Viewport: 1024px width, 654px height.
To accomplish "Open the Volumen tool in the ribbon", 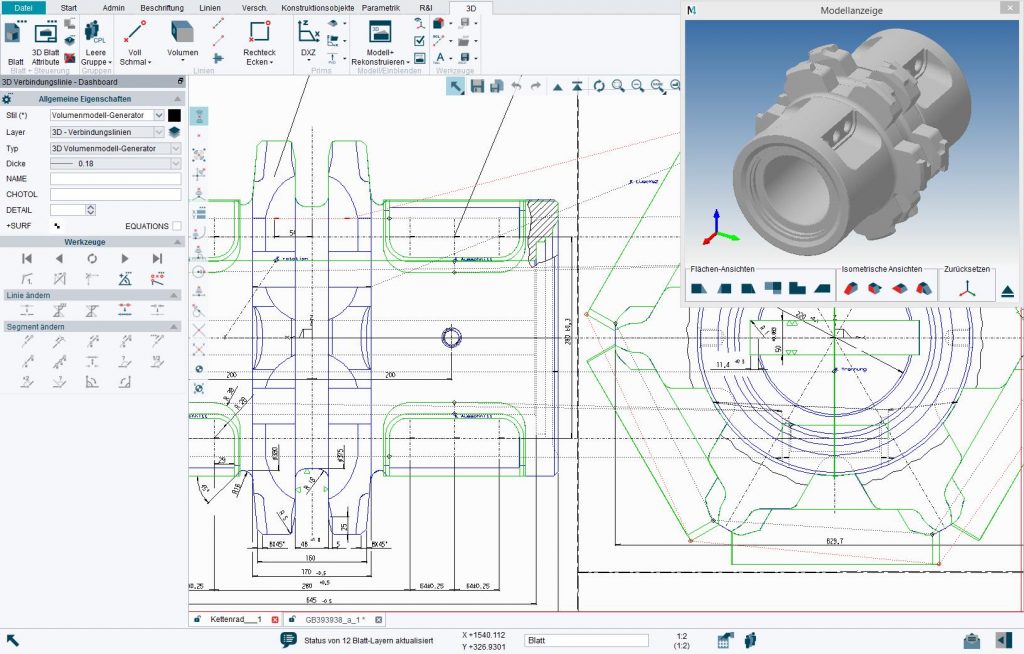I will [182, 33].
